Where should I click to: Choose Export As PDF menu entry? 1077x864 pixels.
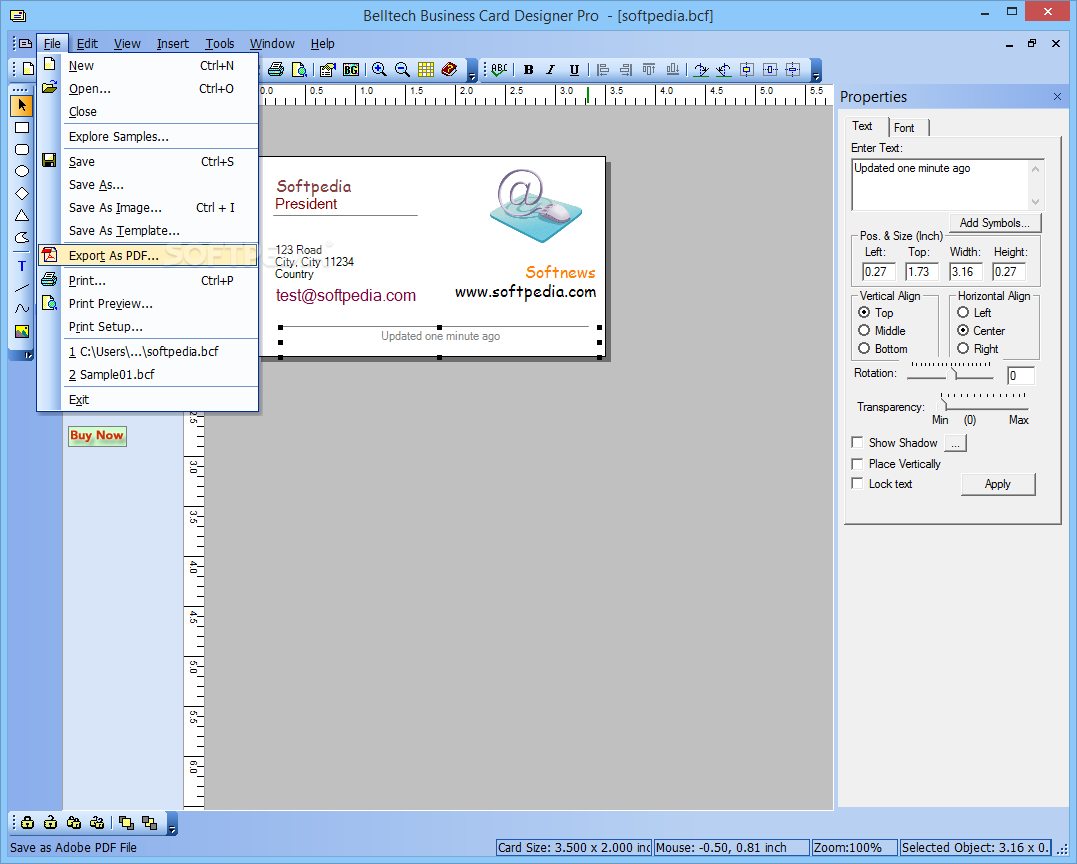148,255
